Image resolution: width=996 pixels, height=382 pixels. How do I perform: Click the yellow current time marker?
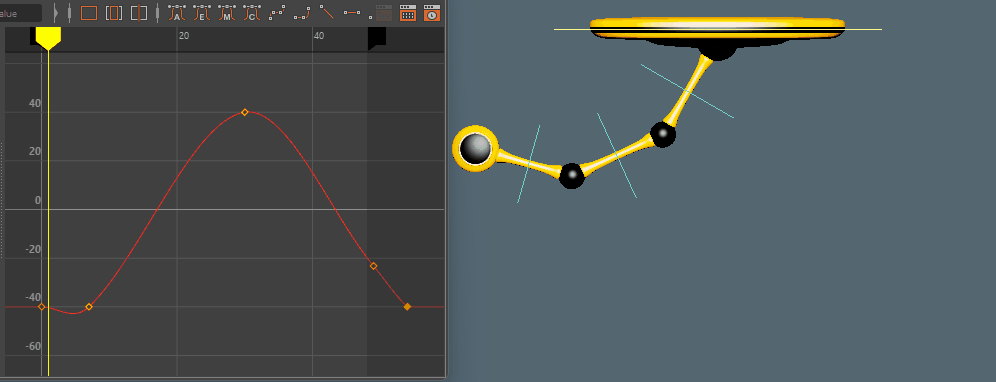click(48, 38)
